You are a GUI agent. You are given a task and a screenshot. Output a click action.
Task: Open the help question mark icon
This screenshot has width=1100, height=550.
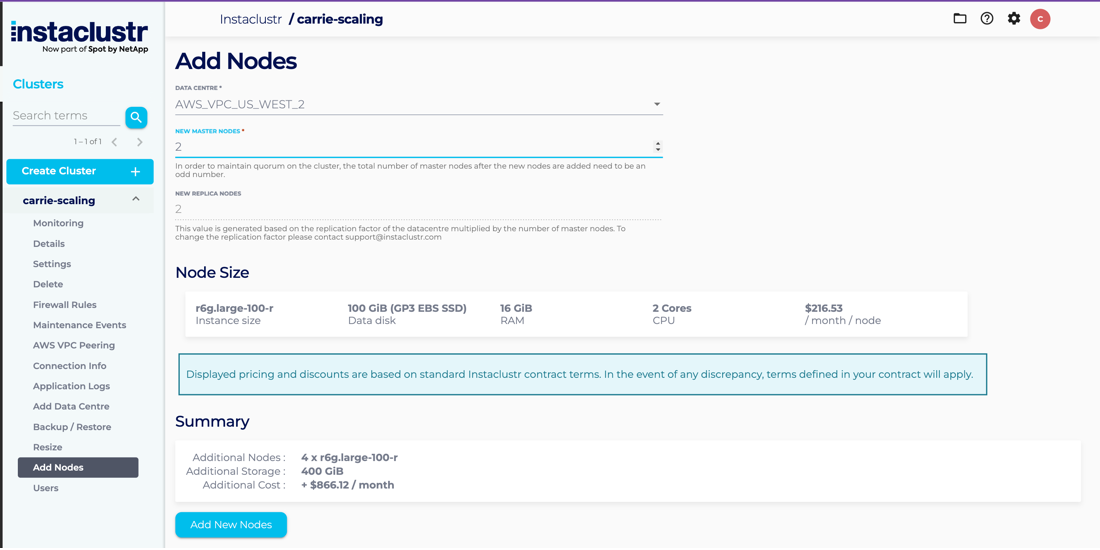click(x=987, y=19)
